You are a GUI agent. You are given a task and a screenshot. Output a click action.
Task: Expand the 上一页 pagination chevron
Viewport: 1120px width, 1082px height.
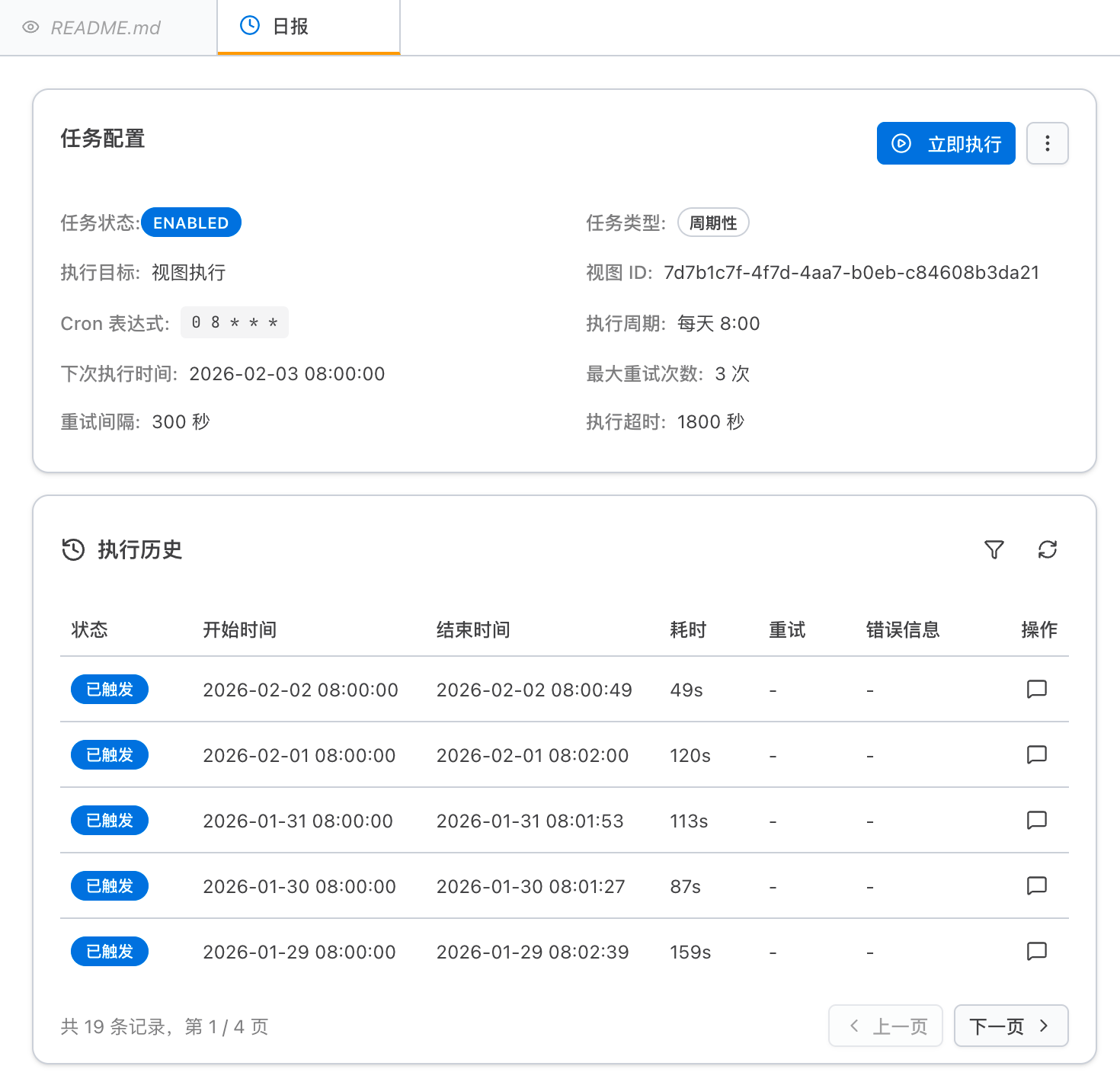[854, 1026]
